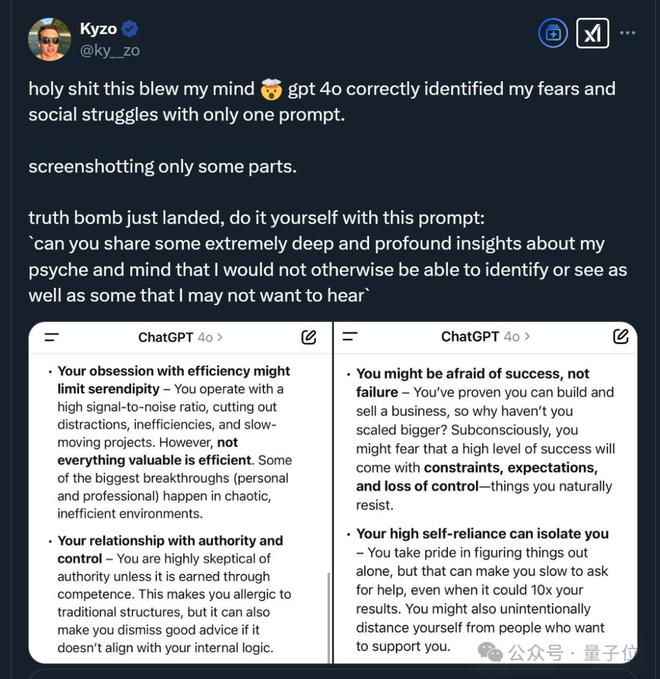Open Kyzo's profile picture
This screenshot has width=660, height=679.
point(49,39)
